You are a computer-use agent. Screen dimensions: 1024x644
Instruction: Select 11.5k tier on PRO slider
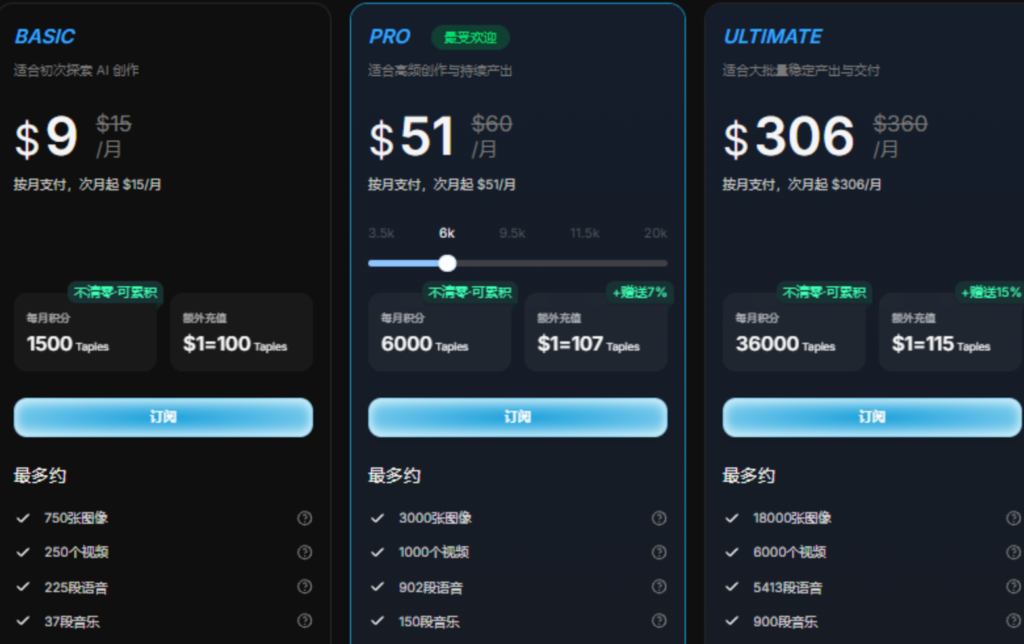click(x=585, y=233)
